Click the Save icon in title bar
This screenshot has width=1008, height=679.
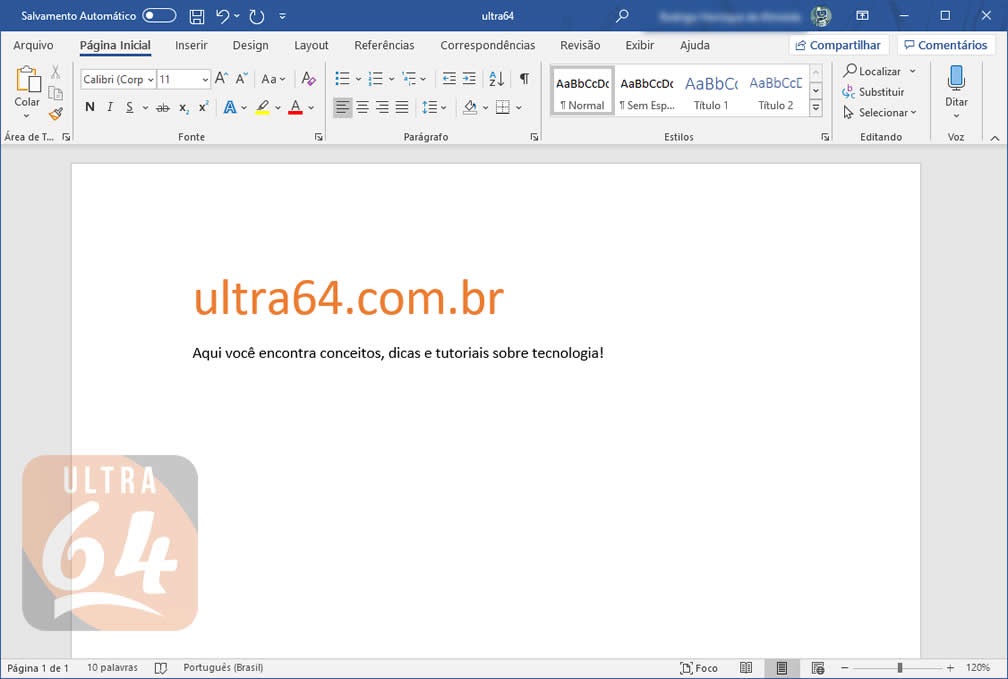click(197, 16)
